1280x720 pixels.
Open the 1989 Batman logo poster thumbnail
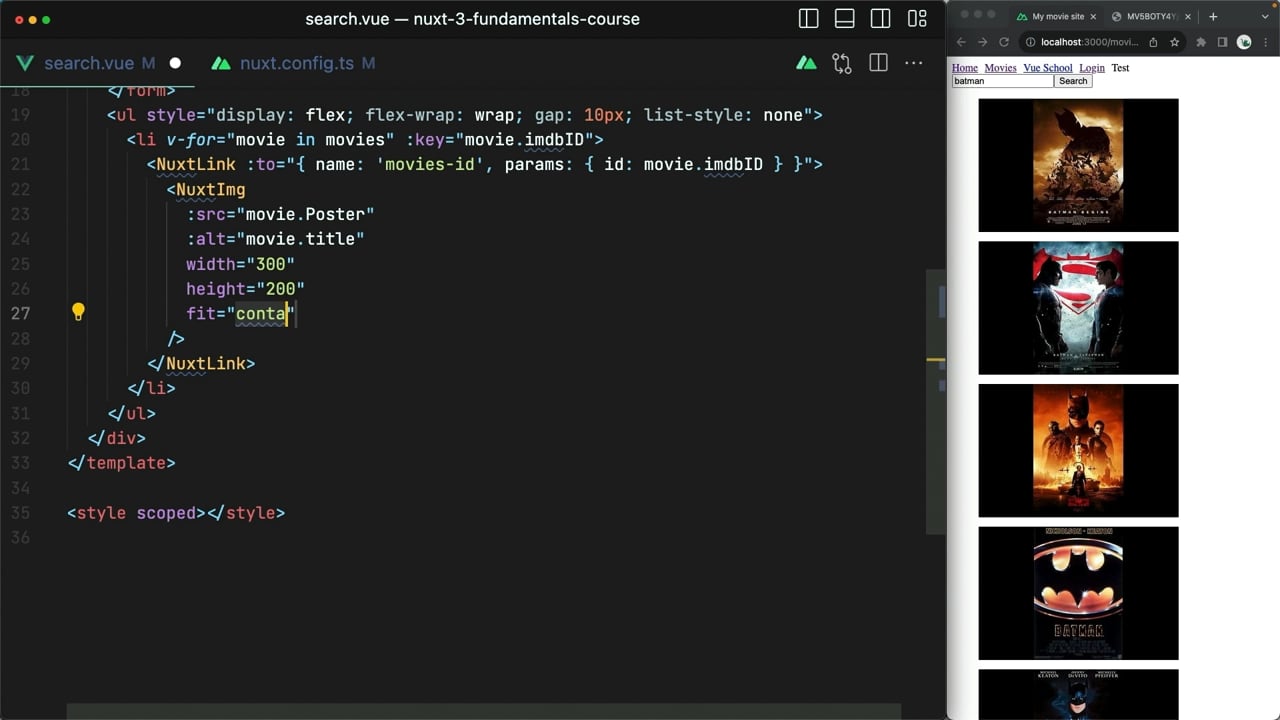pos(1078,593)
